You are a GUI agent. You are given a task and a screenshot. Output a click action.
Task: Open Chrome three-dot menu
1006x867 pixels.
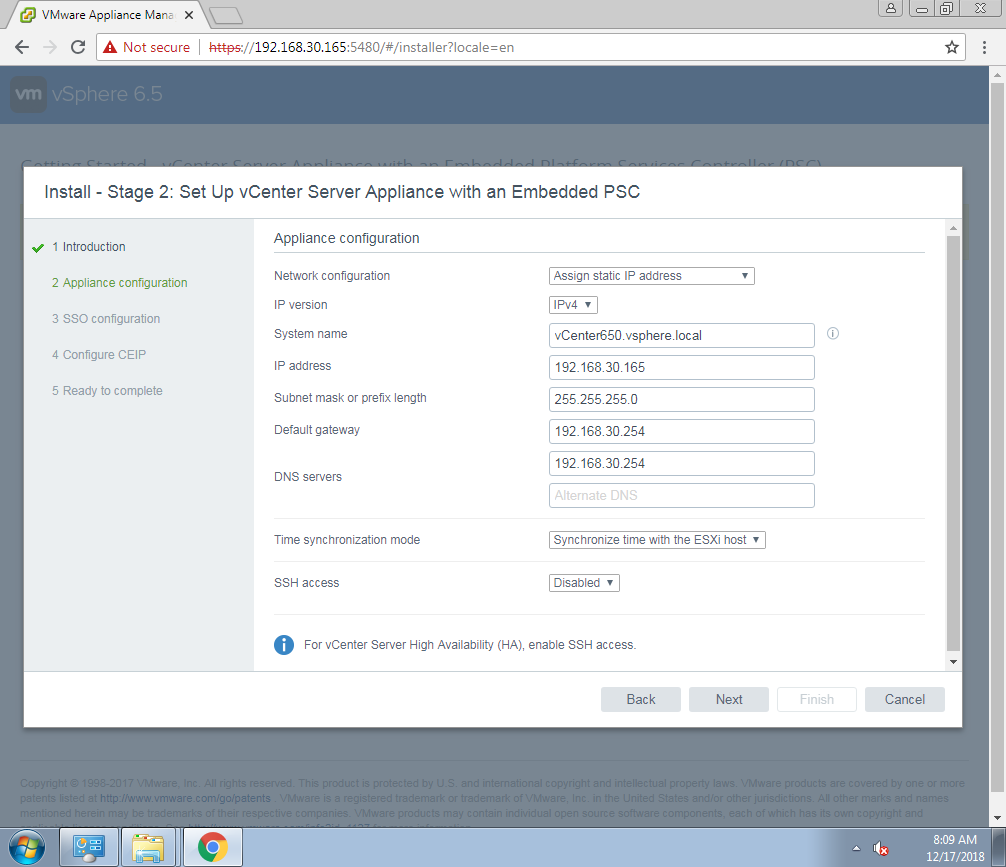[984, 47]
